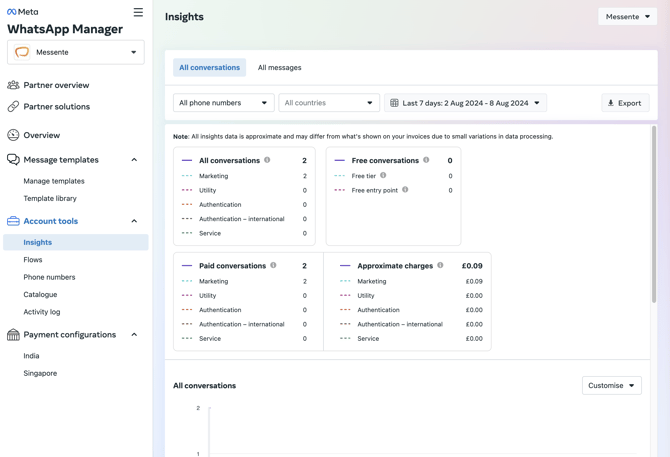This screenshot has width=670, height=457.
Task: Collapse the Account tools section
Action: coord(134,221)
